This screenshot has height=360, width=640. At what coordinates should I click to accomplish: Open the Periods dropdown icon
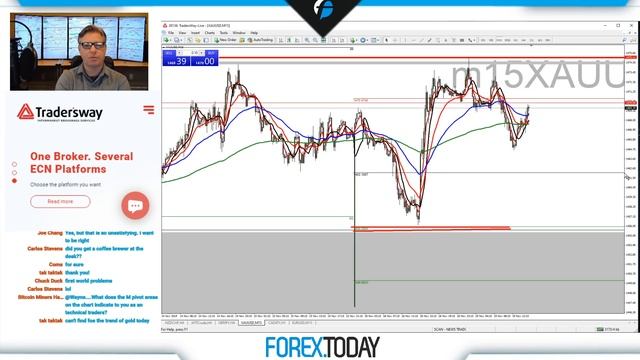(x=363, y=40)
